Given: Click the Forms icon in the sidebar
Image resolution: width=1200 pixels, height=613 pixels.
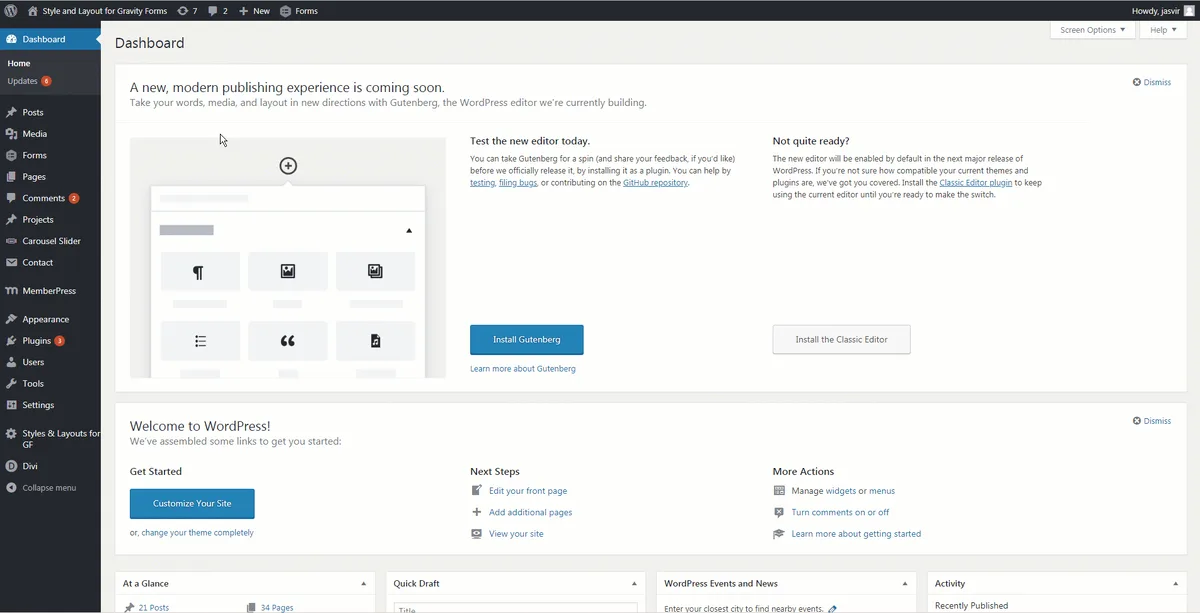Looking at the screenshot, I should point(11,155).
